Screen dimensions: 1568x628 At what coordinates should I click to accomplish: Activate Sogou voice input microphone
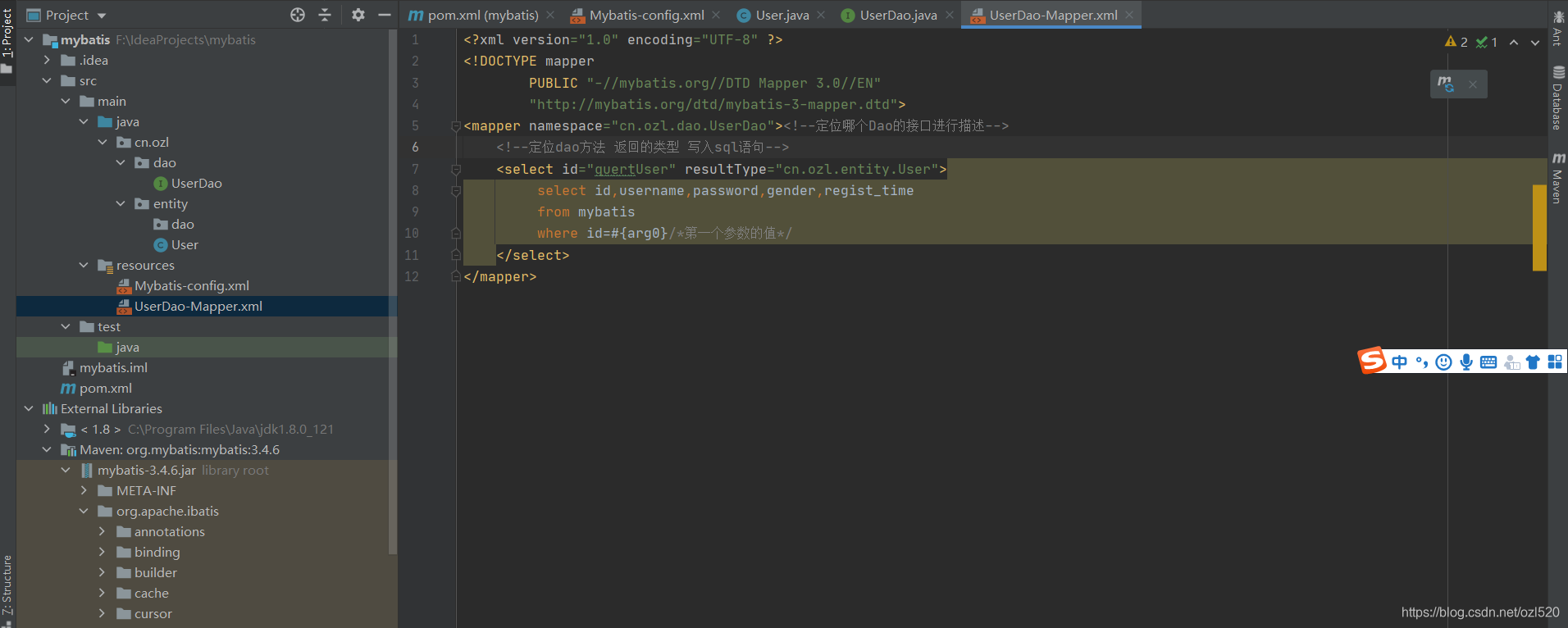coord(1466,362)
